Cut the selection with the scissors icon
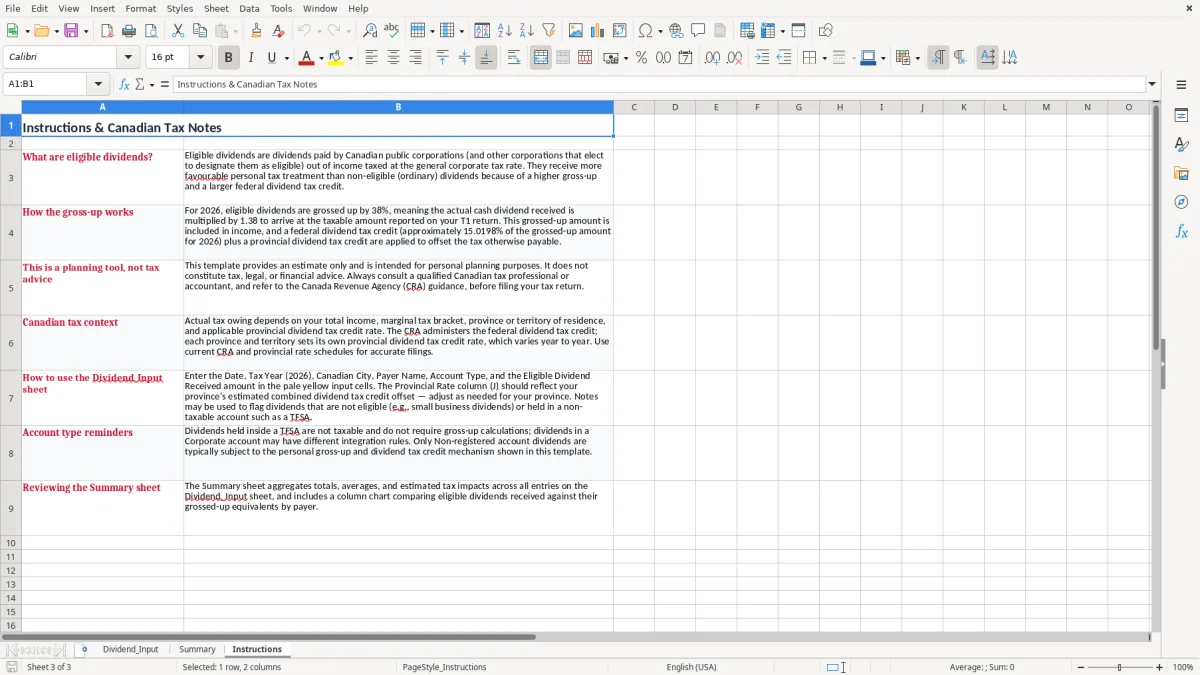 coord(178,31)
